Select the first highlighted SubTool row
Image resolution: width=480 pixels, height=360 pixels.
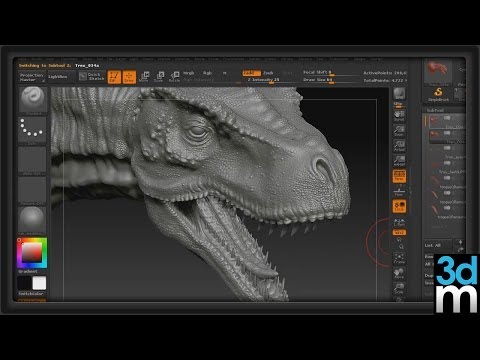coord(447,121)
